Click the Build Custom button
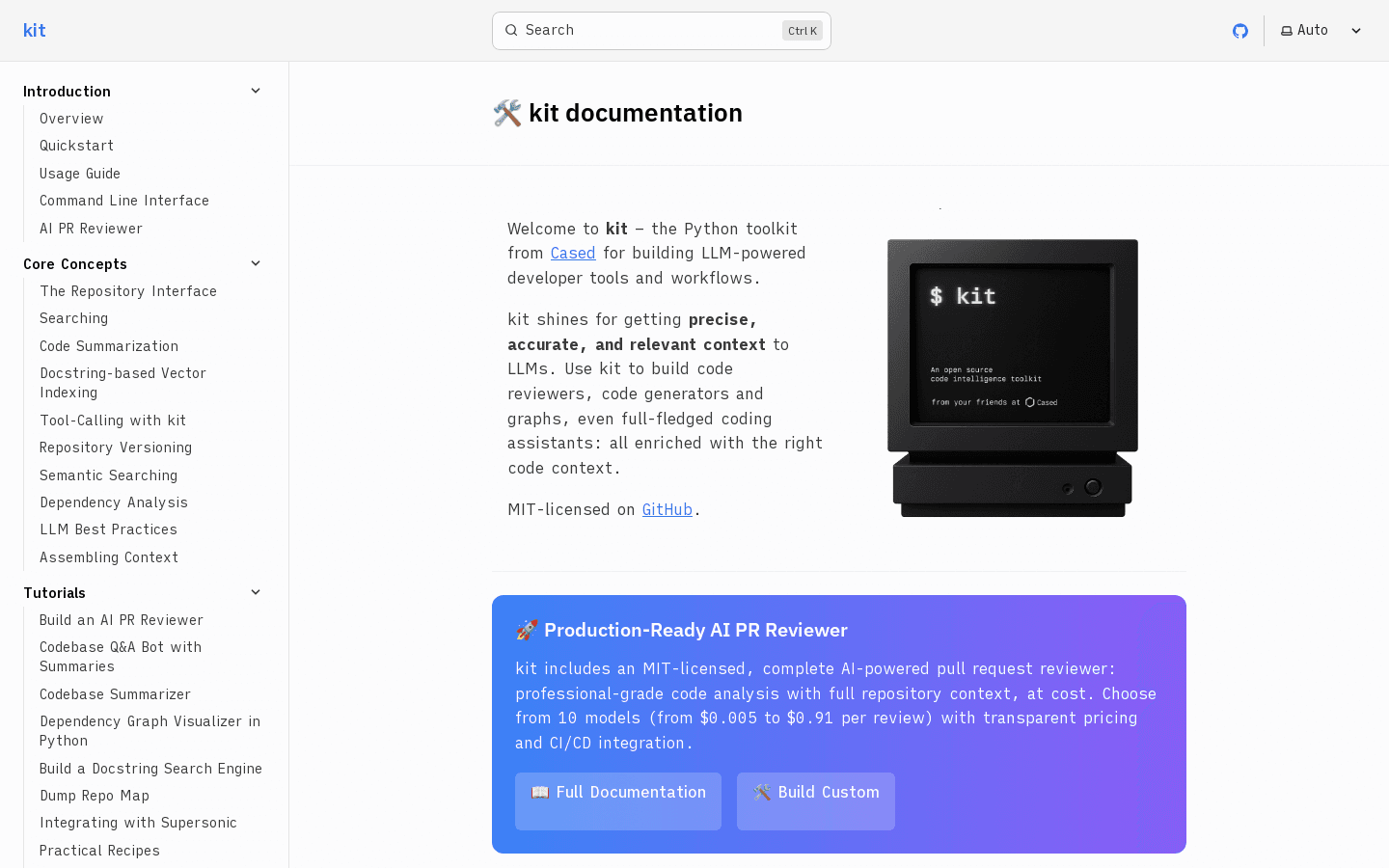The height and width of the screenshot is (868, 1389). (x=816, y=800)
